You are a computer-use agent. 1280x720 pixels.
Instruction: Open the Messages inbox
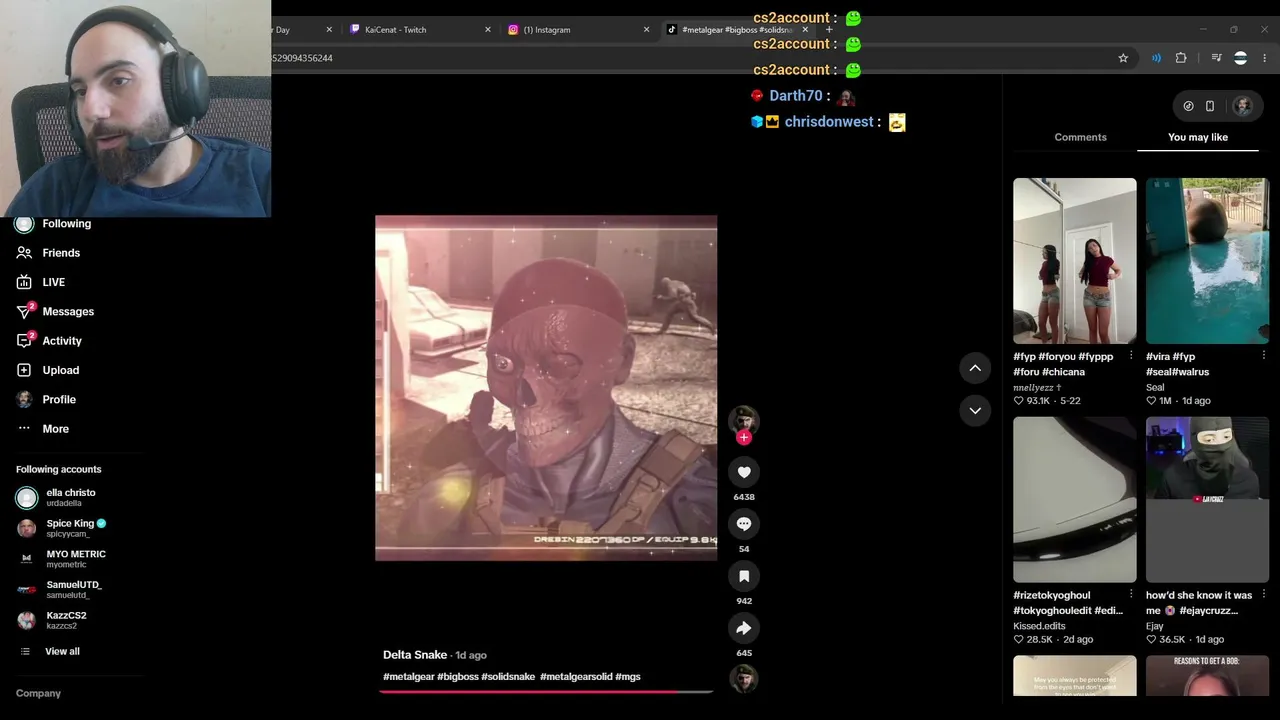[x=67, y=312]
